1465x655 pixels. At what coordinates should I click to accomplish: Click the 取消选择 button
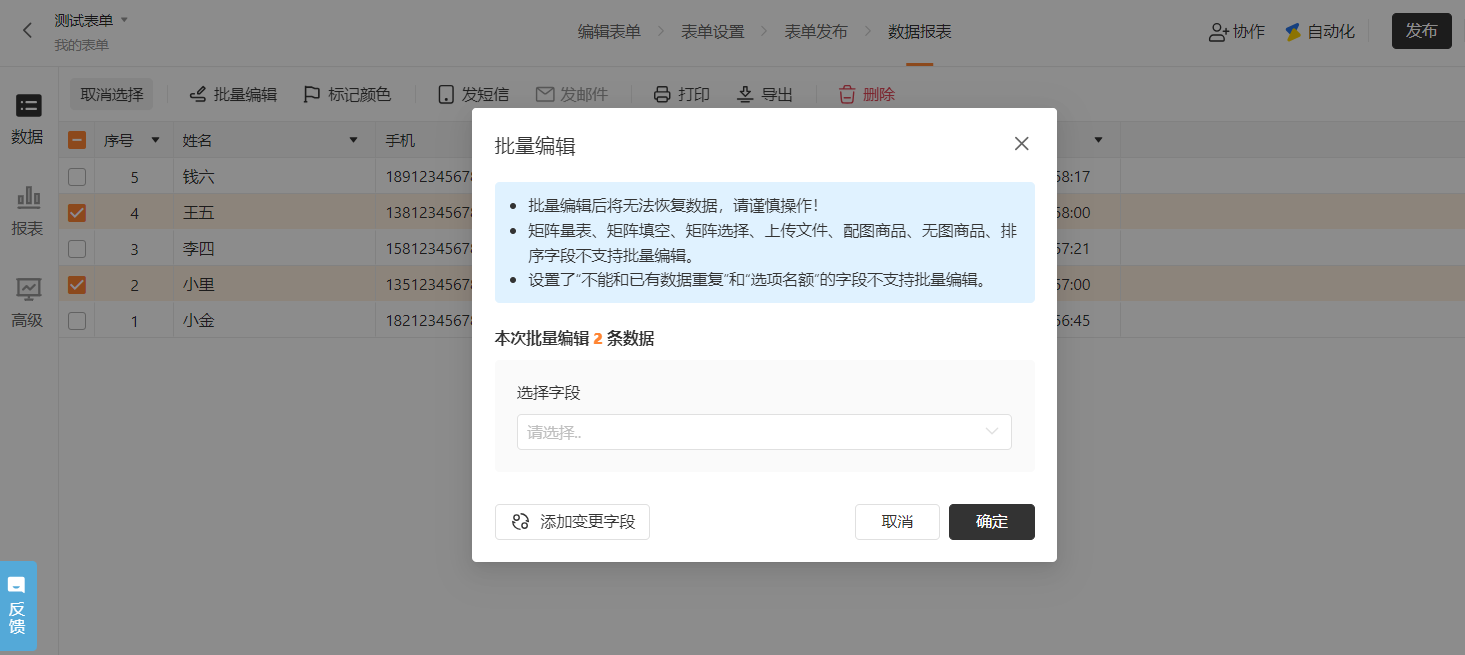coord(112,95)
